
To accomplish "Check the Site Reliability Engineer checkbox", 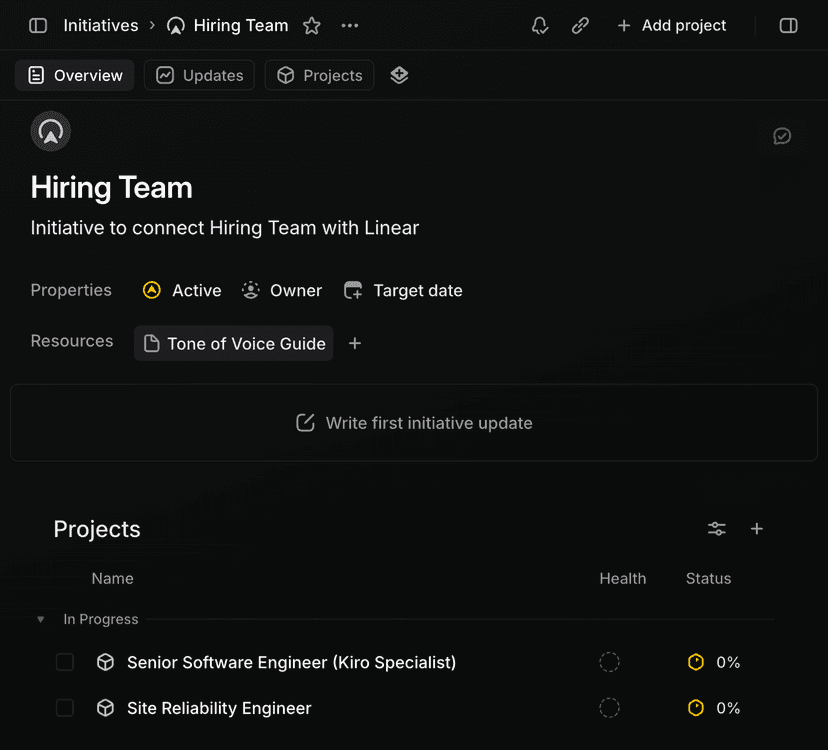I will [65, 708].
